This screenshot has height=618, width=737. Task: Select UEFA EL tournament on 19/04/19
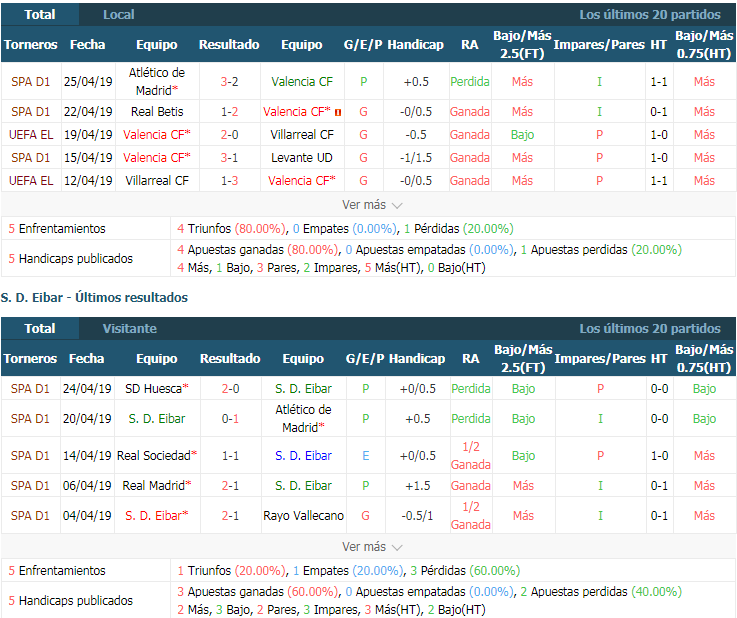(31, 135)
